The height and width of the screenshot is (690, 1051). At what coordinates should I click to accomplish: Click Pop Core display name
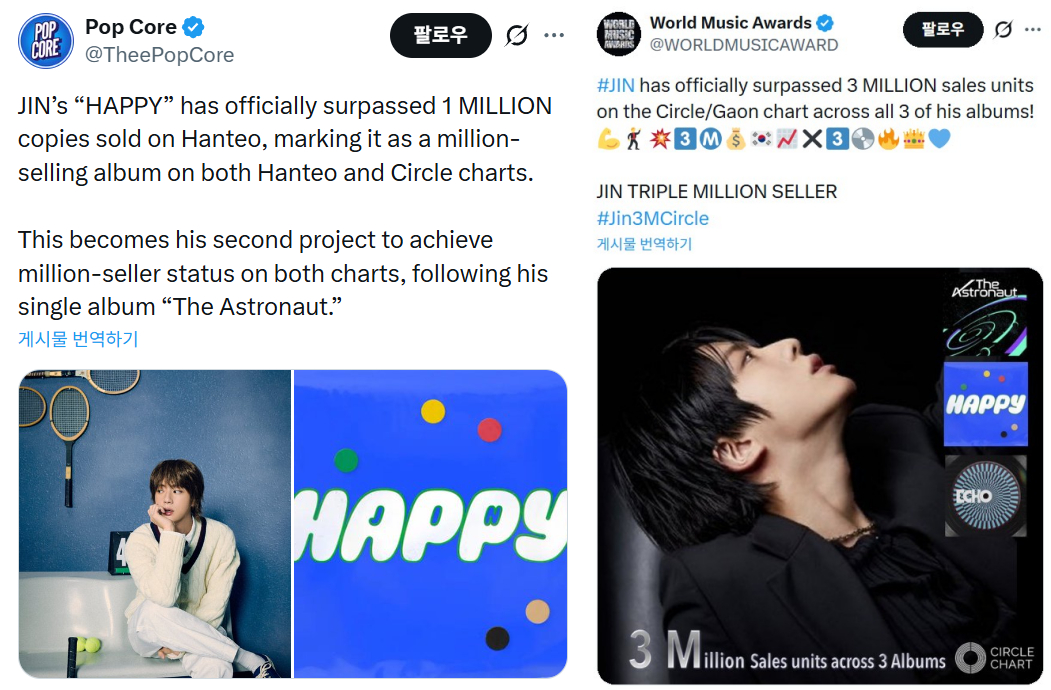(x=131, y=27)
